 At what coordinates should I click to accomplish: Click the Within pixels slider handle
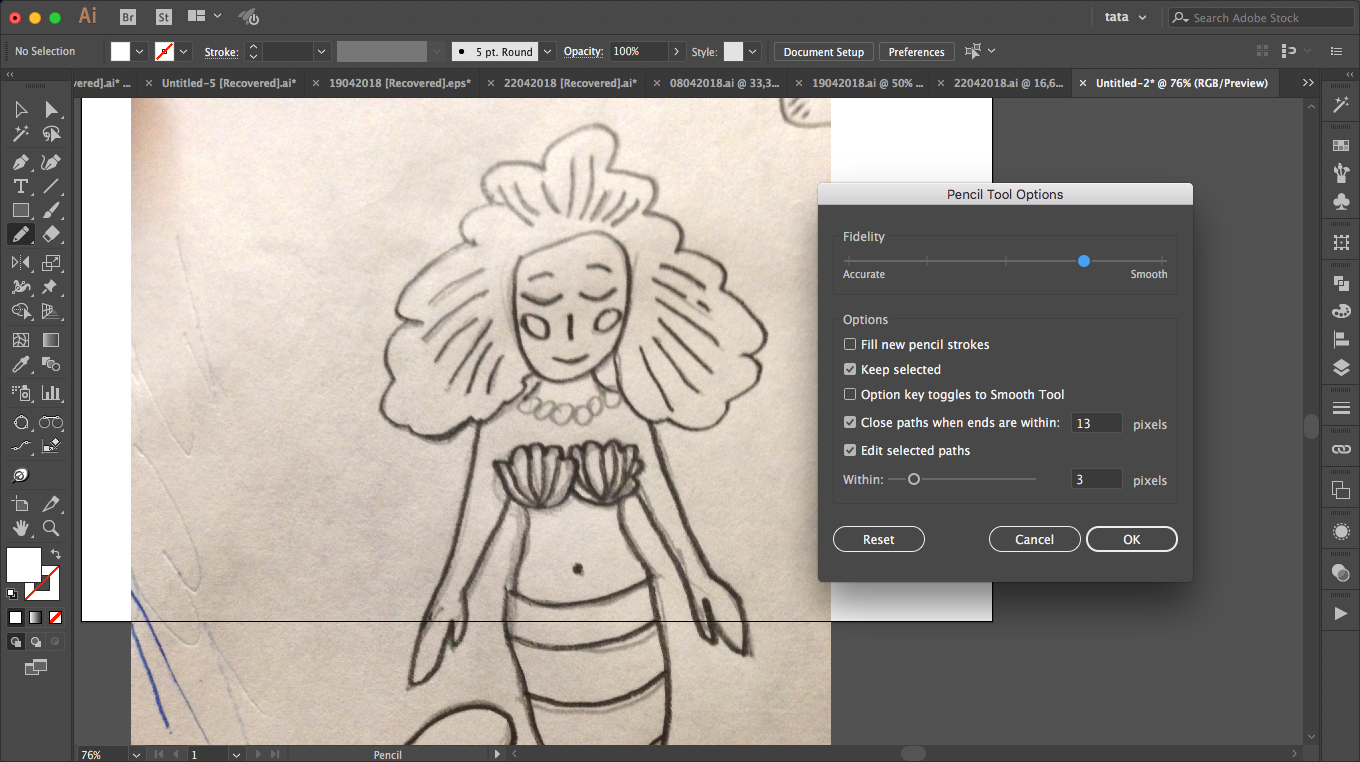[x=913, y=479]
